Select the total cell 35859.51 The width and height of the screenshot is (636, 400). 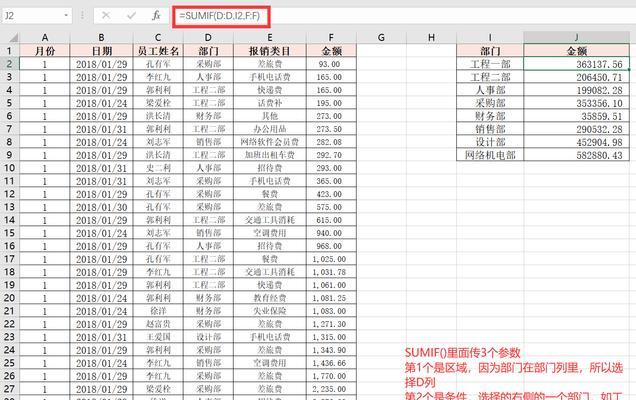point(576,116)
